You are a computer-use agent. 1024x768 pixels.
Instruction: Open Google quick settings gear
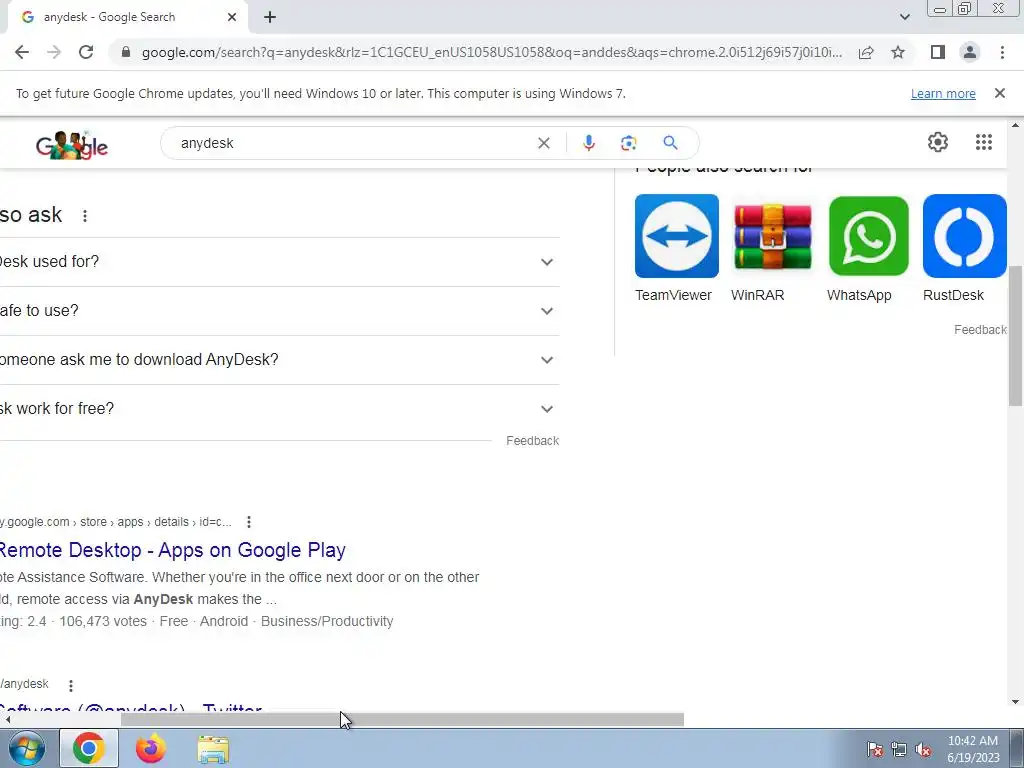[x=938, y=142]
